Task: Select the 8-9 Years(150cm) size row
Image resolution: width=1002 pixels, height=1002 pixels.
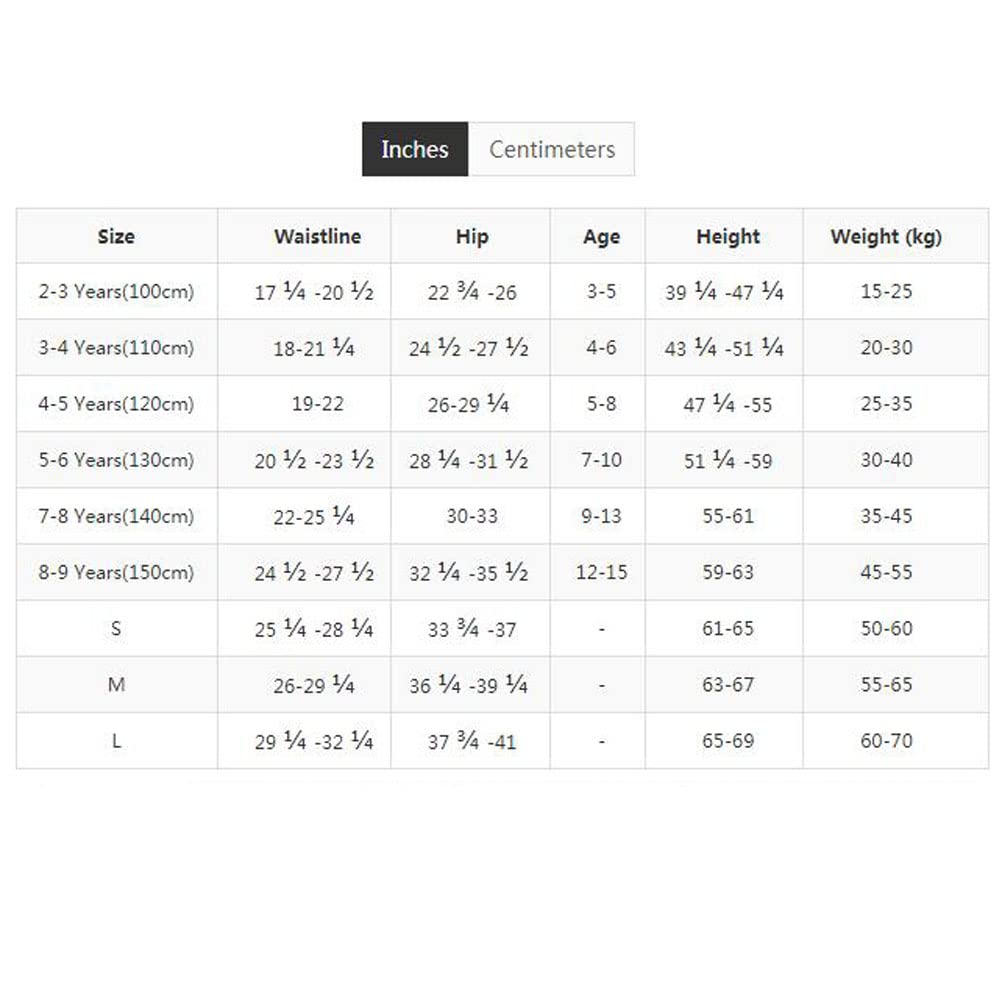Action: (502, 573)
